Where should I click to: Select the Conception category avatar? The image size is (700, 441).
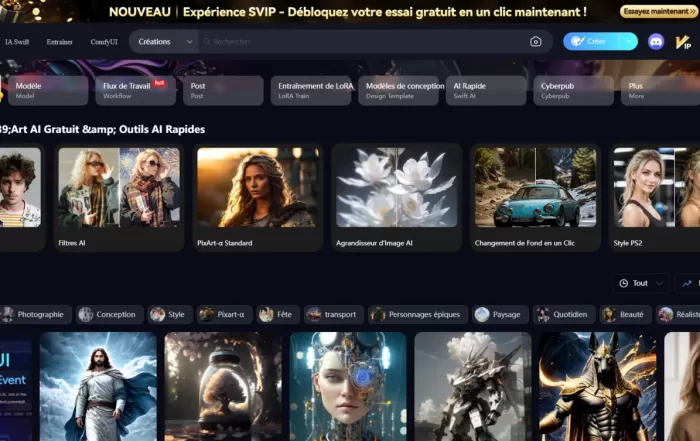tap(85, 314)
